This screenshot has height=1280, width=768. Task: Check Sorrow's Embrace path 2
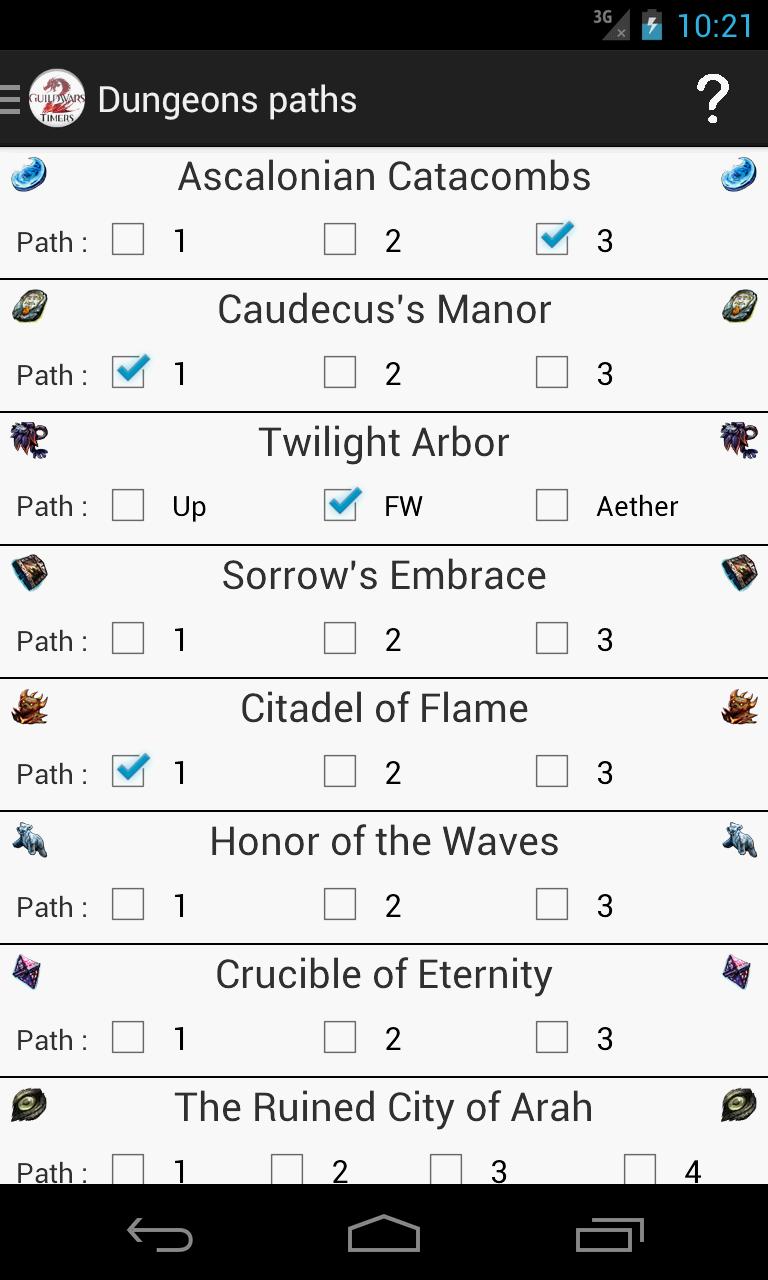point(340,638)
